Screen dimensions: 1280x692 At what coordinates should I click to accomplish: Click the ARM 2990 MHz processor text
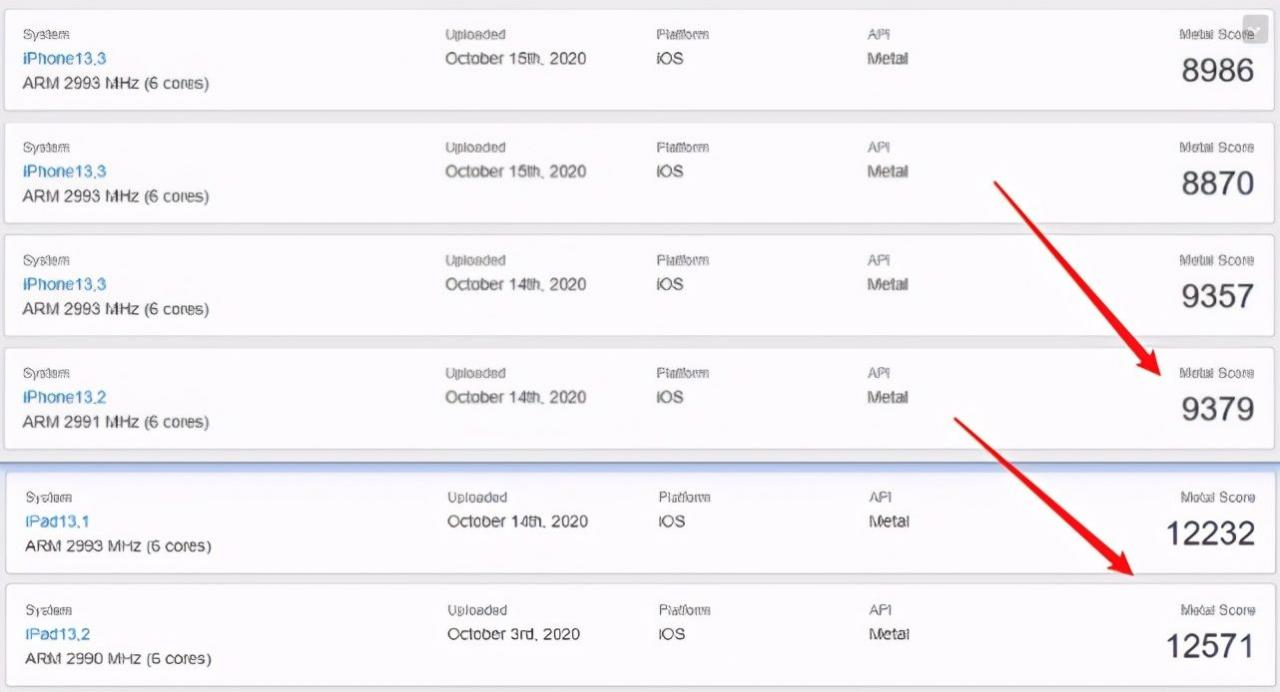[x=118, y=659]
